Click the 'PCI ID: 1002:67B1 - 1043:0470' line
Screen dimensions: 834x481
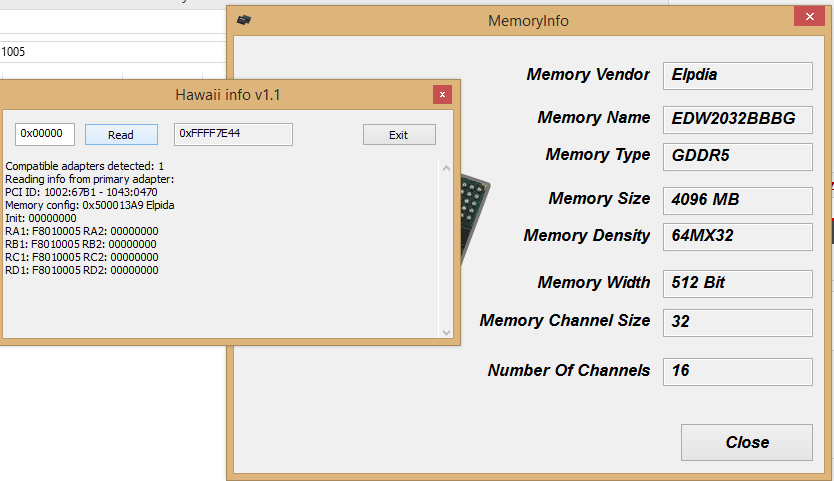click(x=81, y=192)
